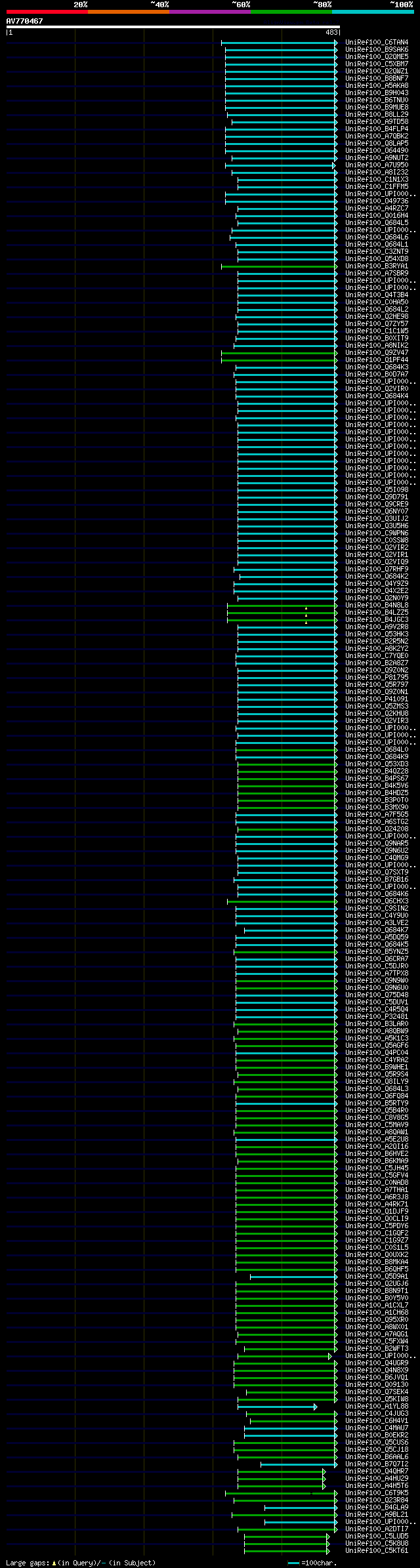The width and height of the screenshot is (420, 1568).
Task: Open hit UniRef100_C6TAN4
Action: 377,43
